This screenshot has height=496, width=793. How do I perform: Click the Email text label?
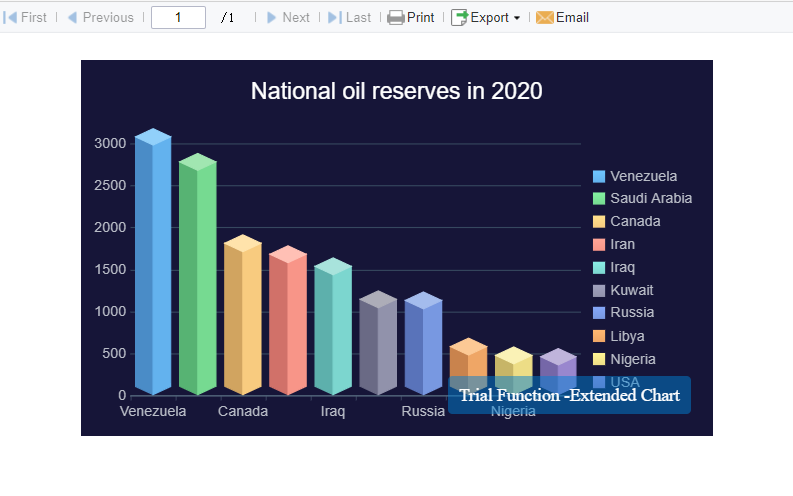(572, 18)
